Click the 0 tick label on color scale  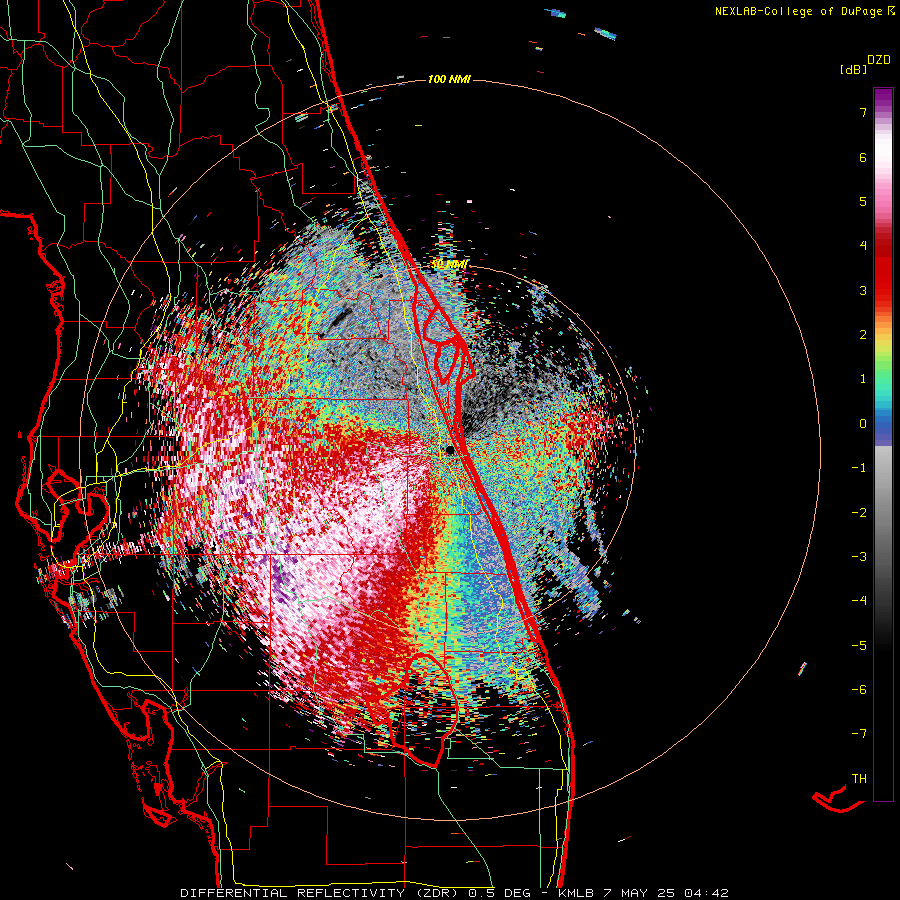coord(863,424)
